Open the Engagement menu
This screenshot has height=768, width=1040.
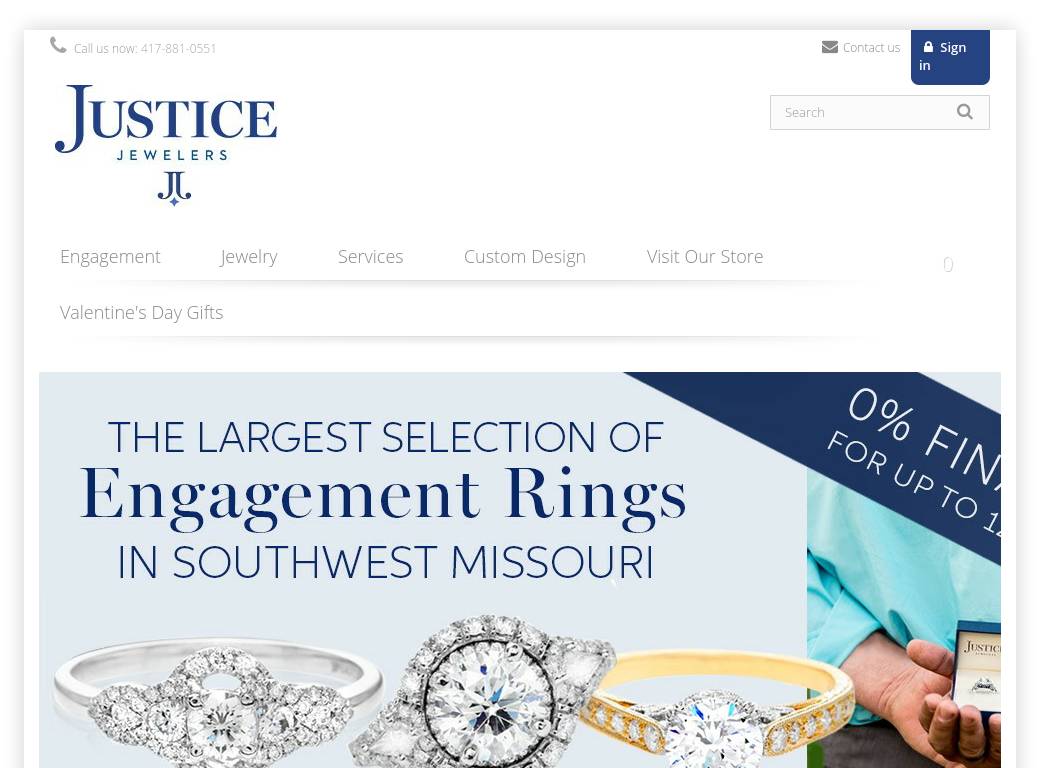tap(110, 257)
